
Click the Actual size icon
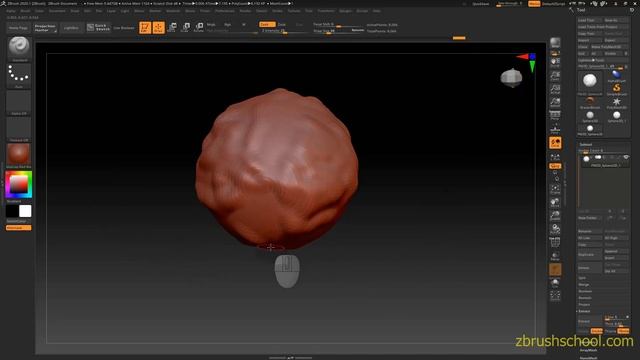point(555,89)
